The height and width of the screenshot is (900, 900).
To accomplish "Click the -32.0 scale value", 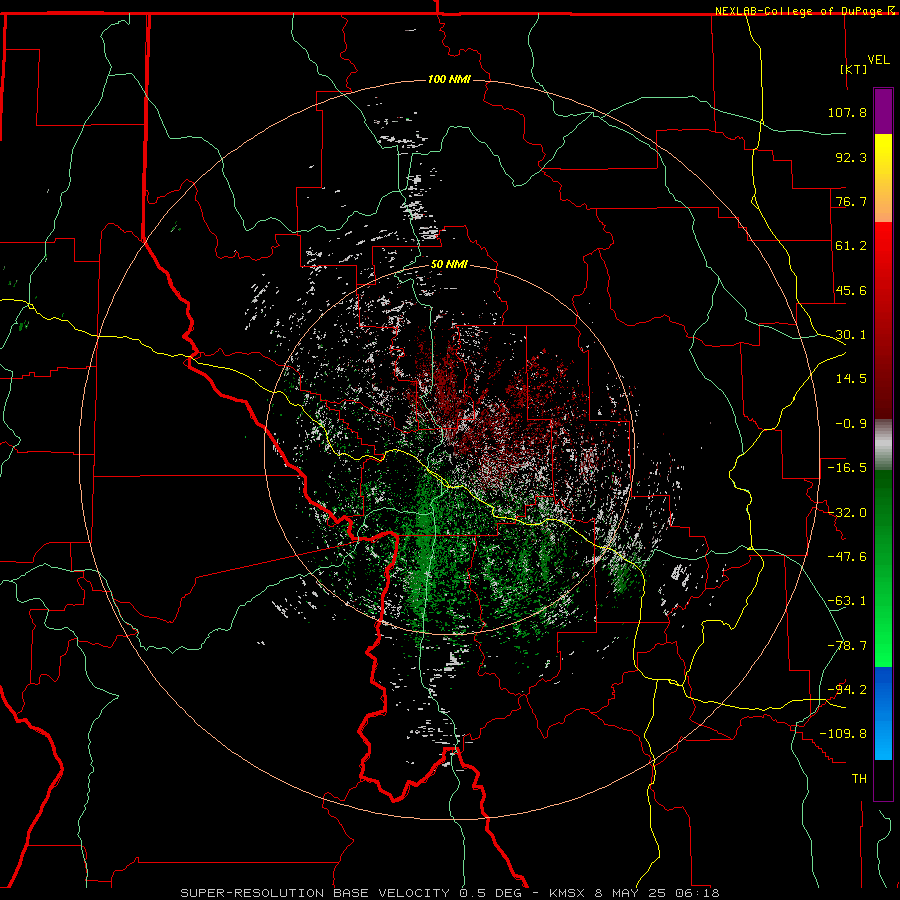I will (x=847, y=513).
